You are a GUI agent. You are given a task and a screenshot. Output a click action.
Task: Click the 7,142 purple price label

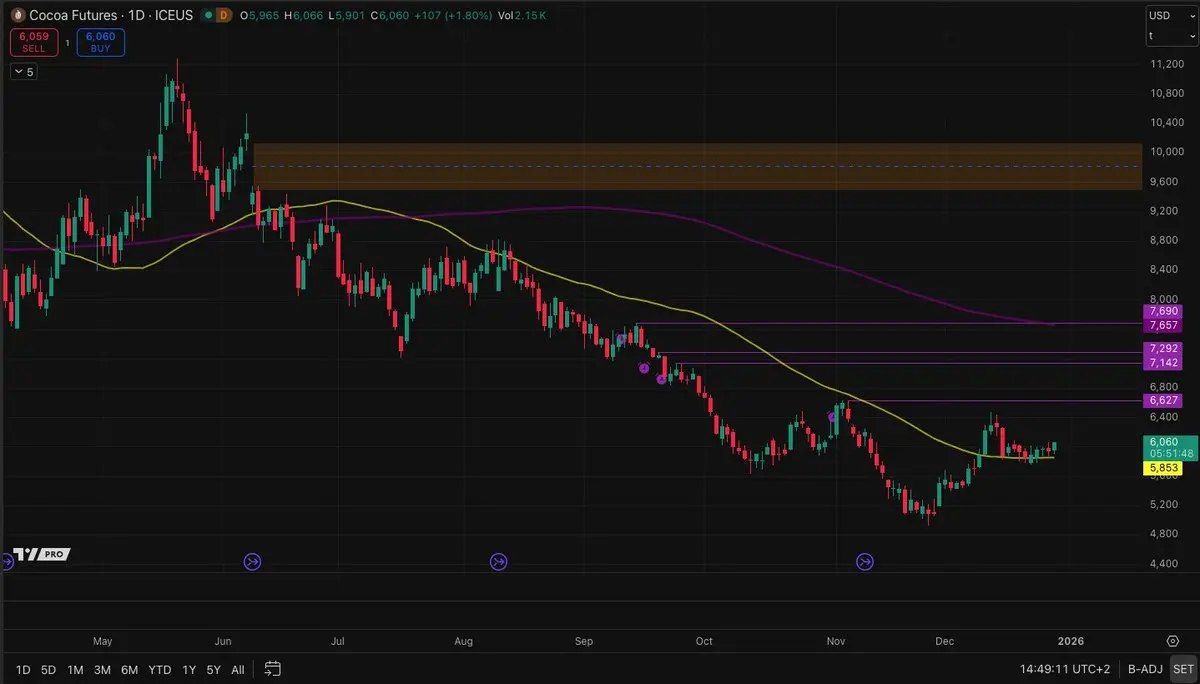(x=1162, y=363)
